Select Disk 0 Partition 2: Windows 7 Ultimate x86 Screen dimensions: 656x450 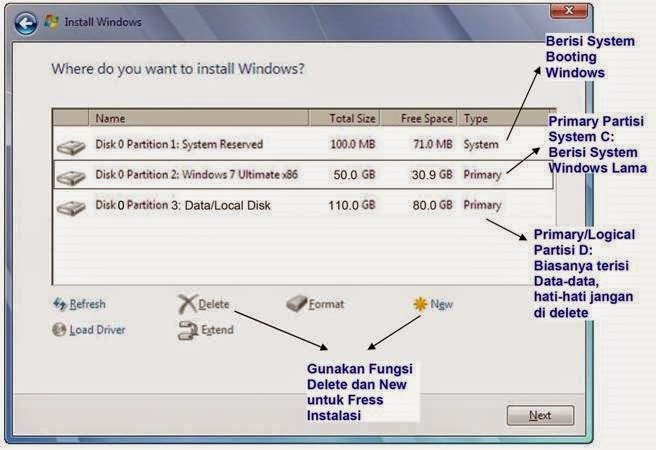pos(304,175)
